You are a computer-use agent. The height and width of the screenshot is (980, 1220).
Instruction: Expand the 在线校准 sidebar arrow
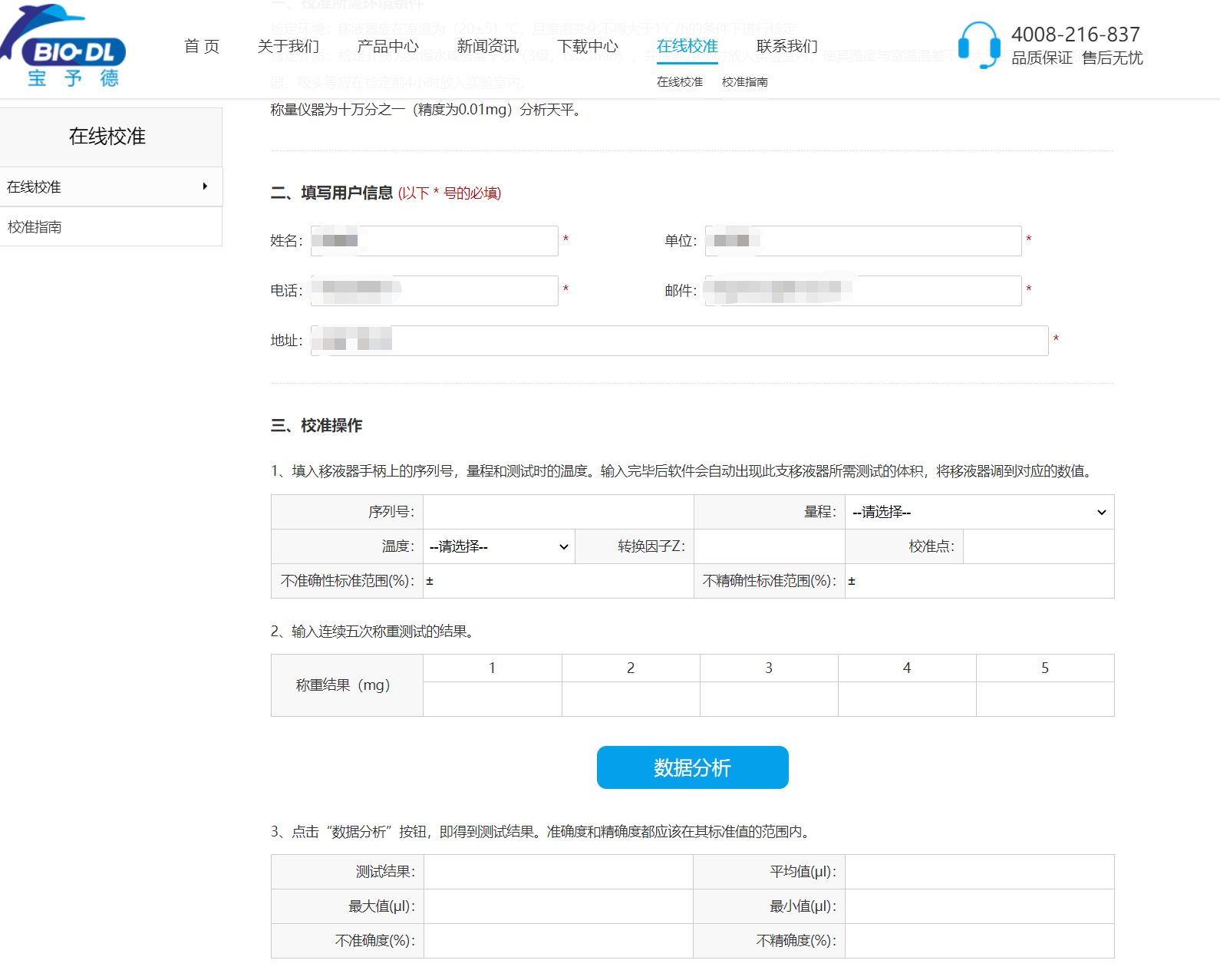click(205, 186)
